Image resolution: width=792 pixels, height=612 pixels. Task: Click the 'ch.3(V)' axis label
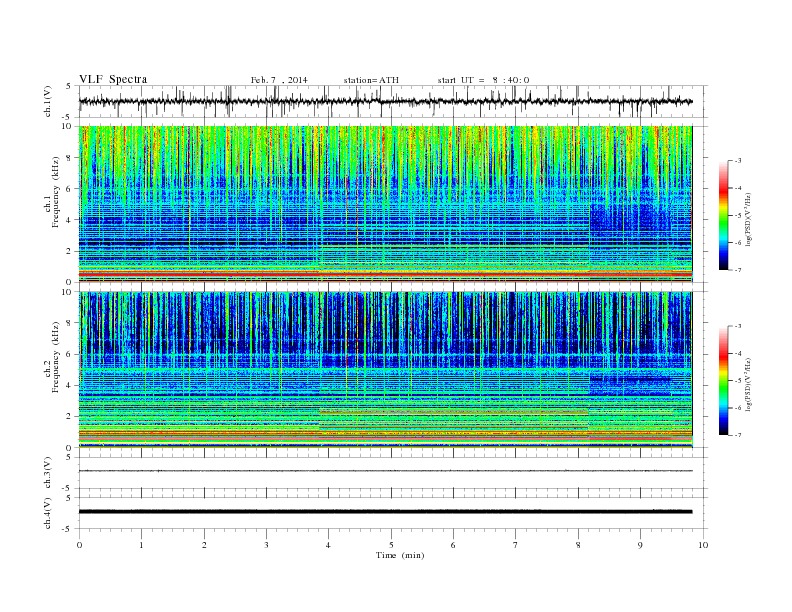click(x=48, y=473)
